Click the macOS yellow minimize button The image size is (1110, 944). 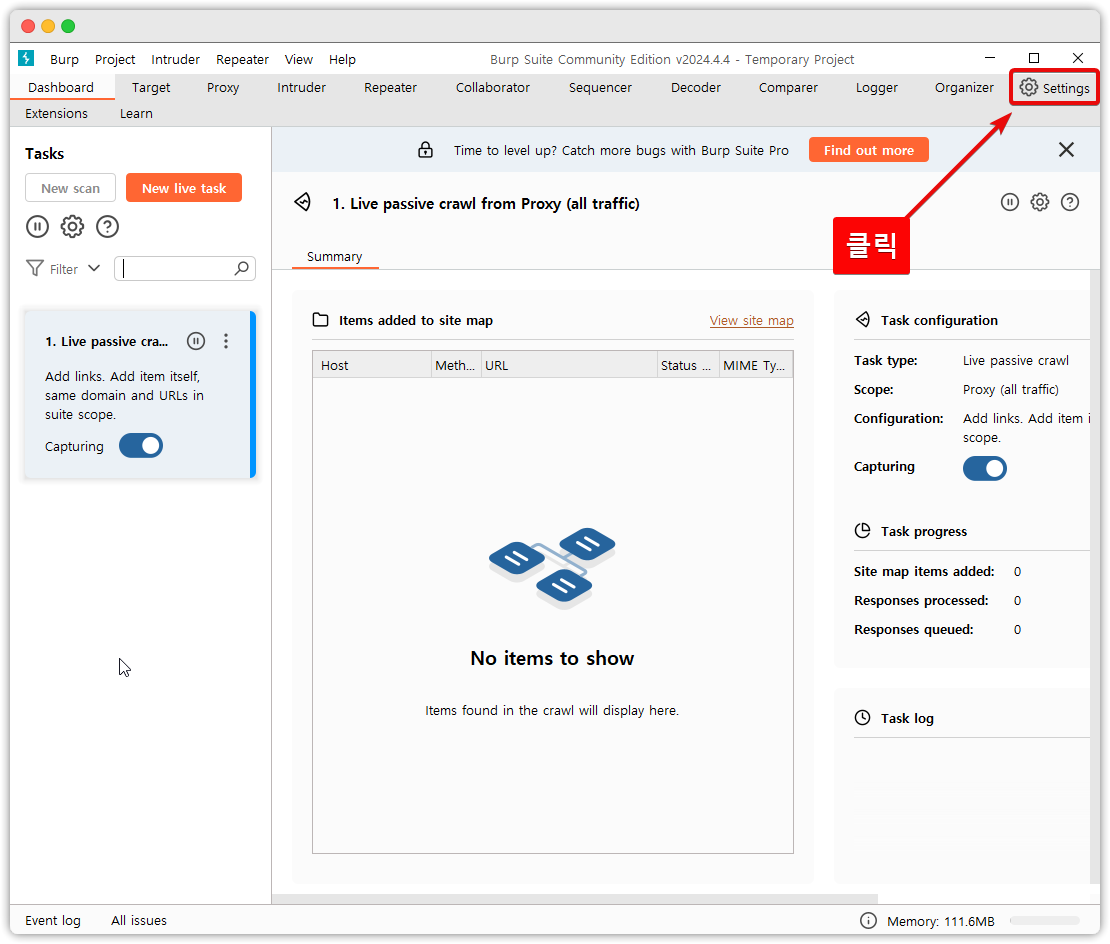coord(48,26)
